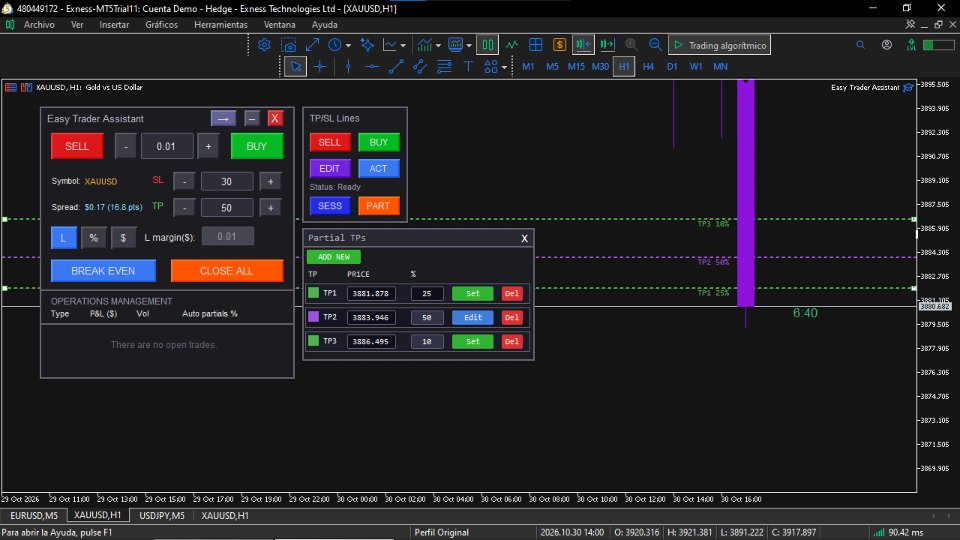The height and width of the screenshot is (540, 960).
Task: Select $ risk sizing mode
Action: 123,238
